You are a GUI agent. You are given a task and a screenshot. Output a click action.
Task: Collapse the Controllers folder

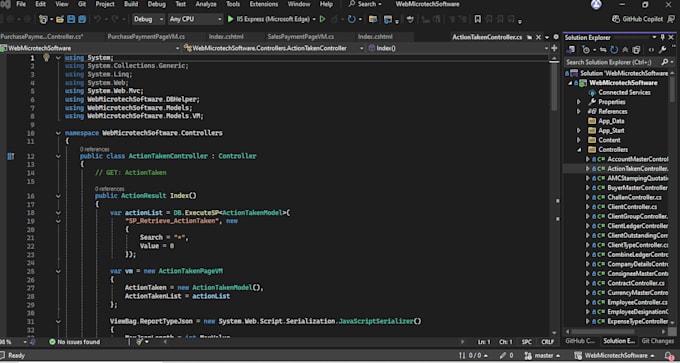(579, 150)
